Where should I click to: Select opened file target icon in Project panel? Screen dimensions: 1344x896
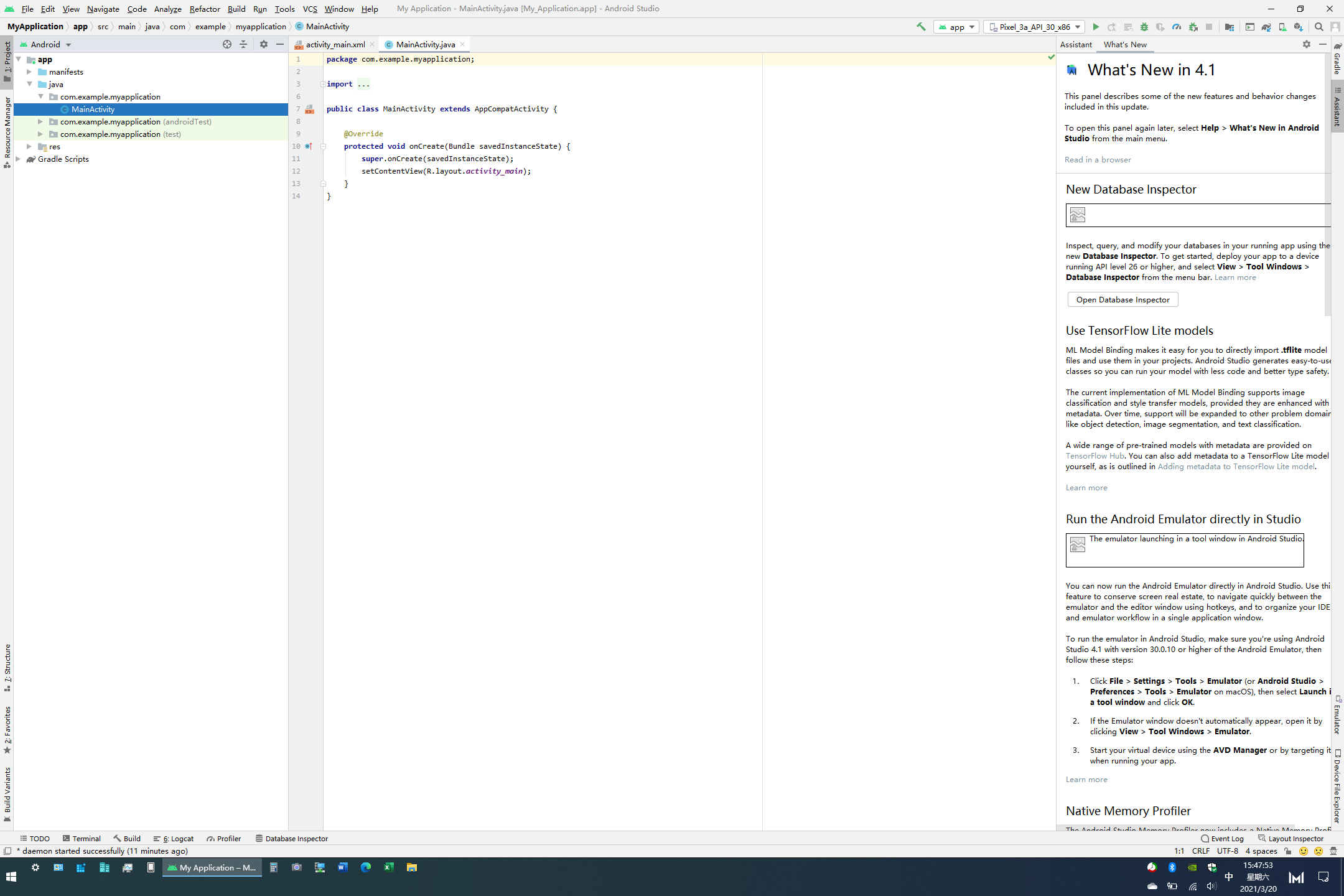pyautogui.click(x=227, y=44)
